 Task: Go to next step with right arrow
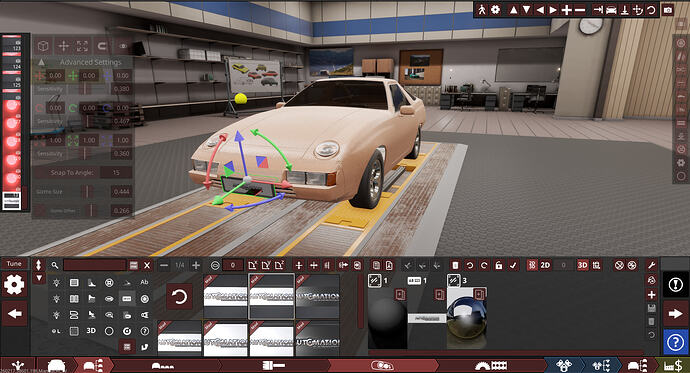[675, 314]
